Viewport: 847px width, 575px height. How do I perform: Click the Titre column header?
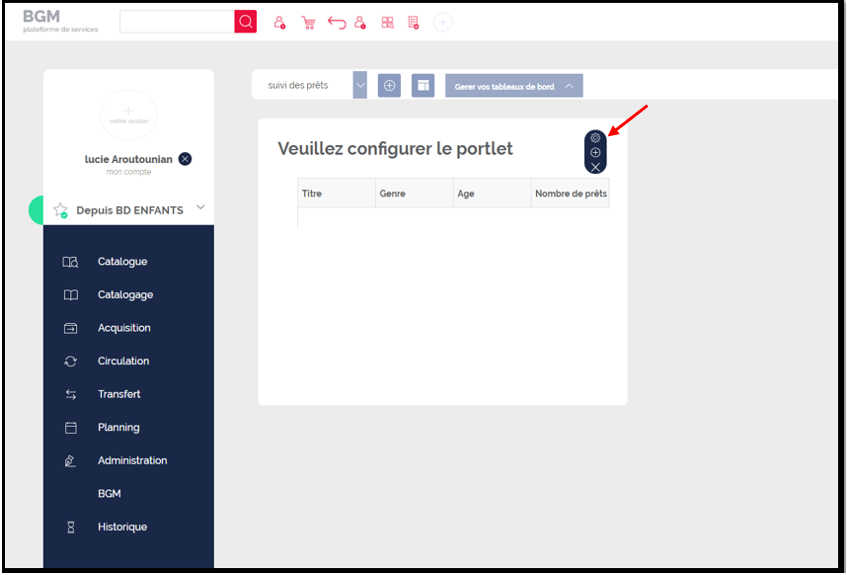[337, 193]
